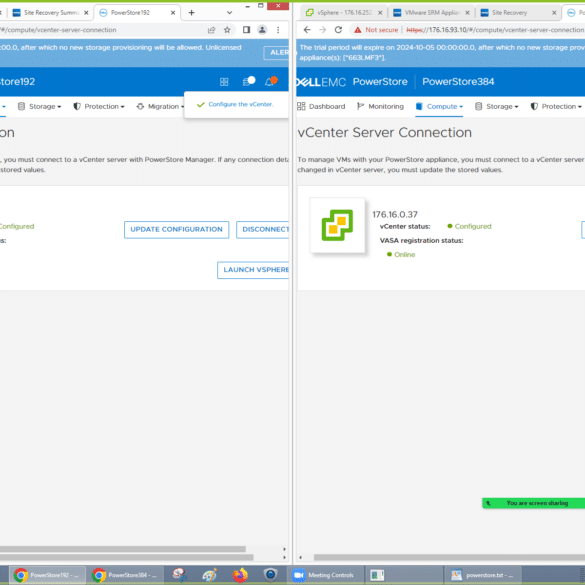Click the PowerStore384 appliance name in header
Image resolution: width=585 pixels, height=585 pixels.
pyautogui.click(x=458, y=82)
